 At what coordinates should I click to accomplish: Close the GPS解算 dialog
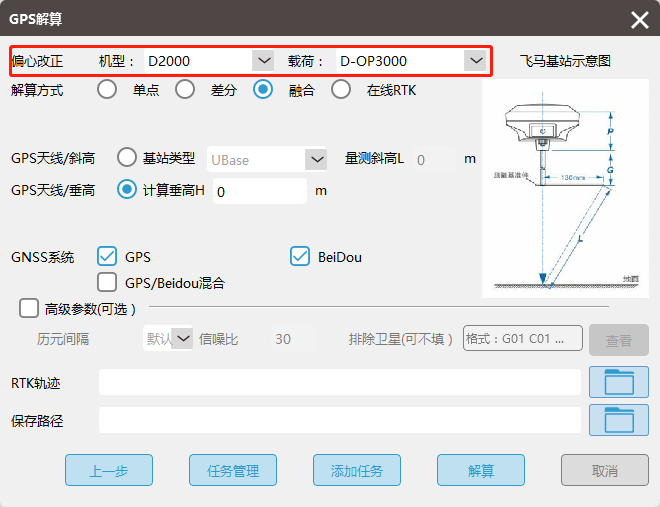(639, 20)
